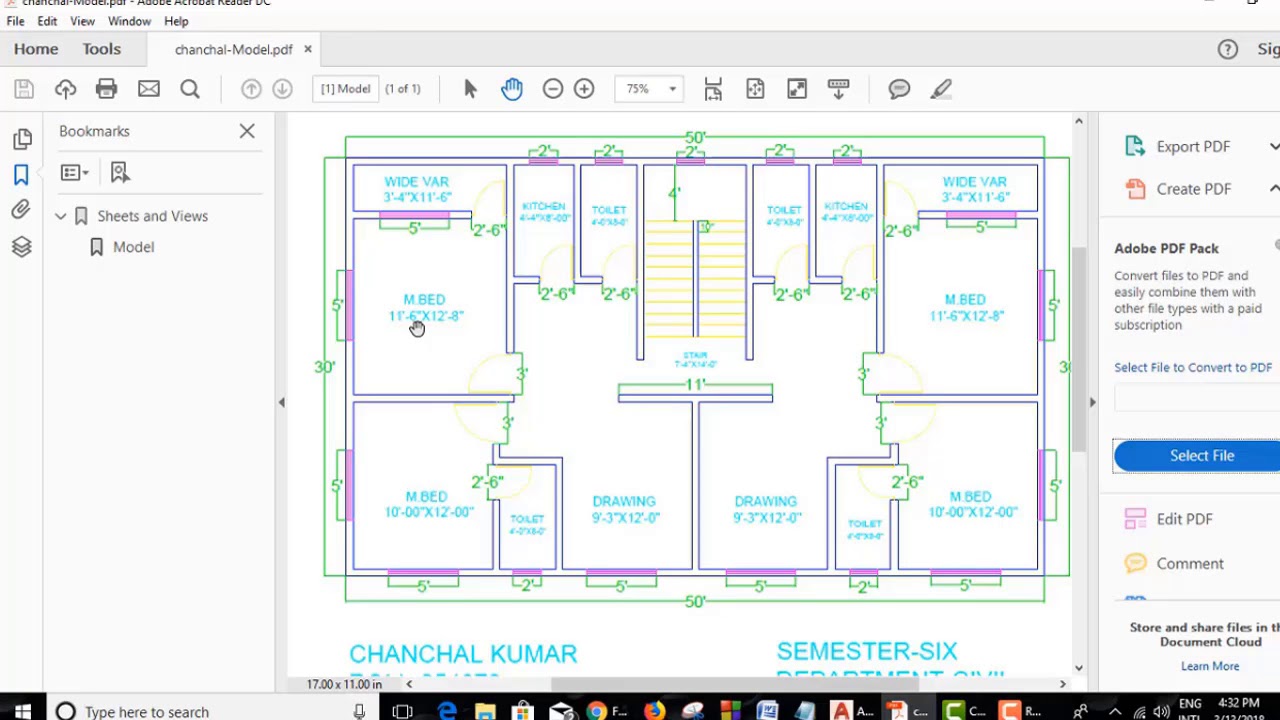Open Export PDF tool

1193,146
